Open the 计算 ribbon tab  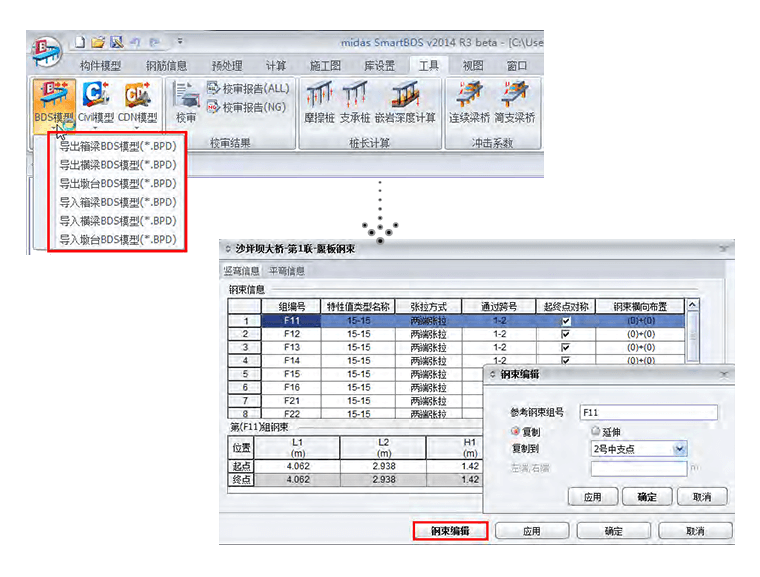coord(276,65)
